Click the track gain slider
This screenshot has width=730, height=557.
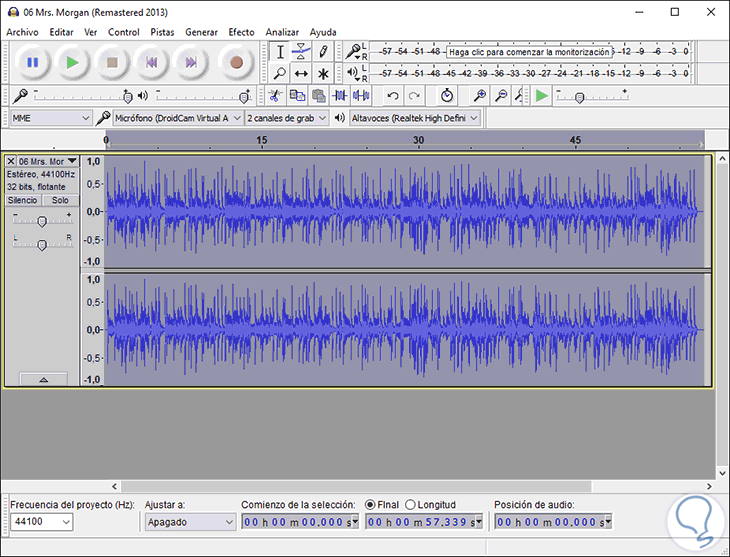point(41,221)
